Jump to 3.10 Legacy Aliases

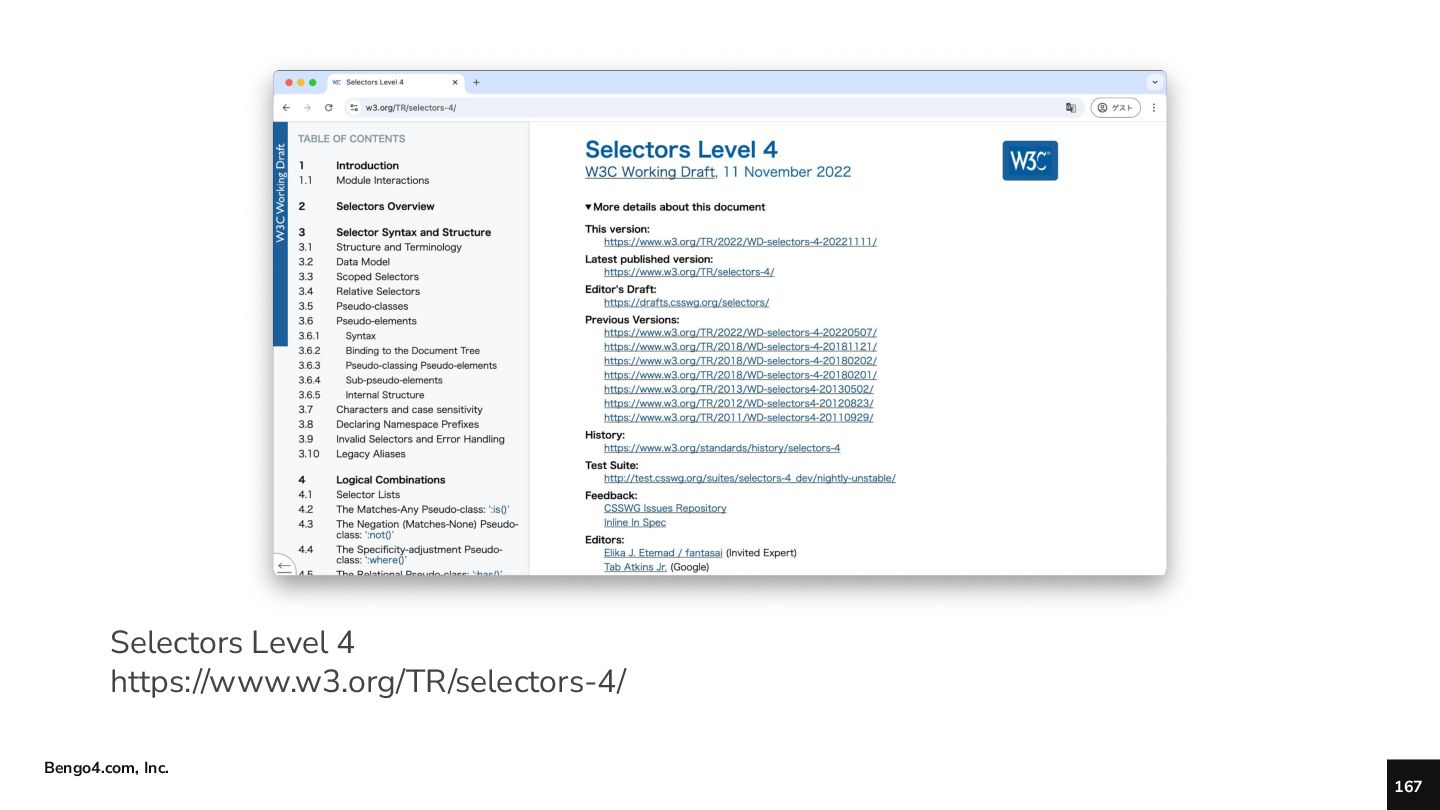point(371,454)
